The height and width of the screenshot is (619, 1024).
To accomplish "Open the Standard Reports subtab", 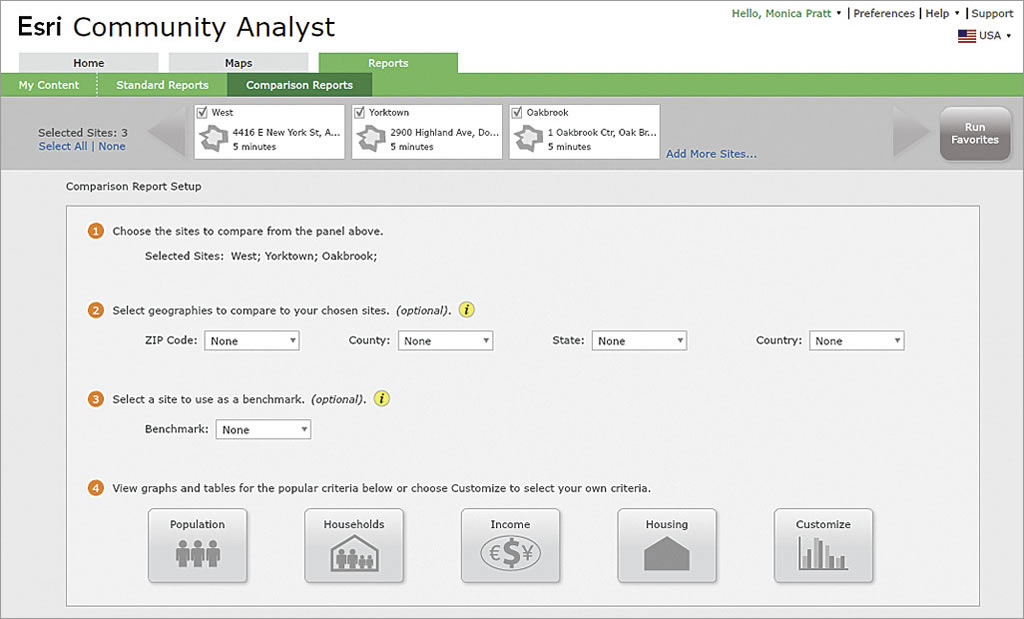I will point(163,85).
